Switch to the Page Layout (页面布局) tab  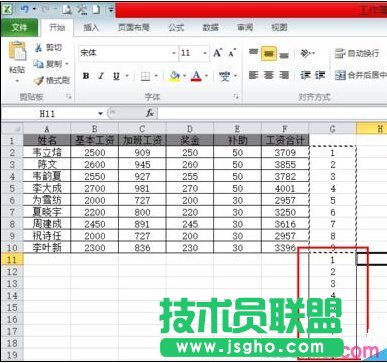point(133,28)
